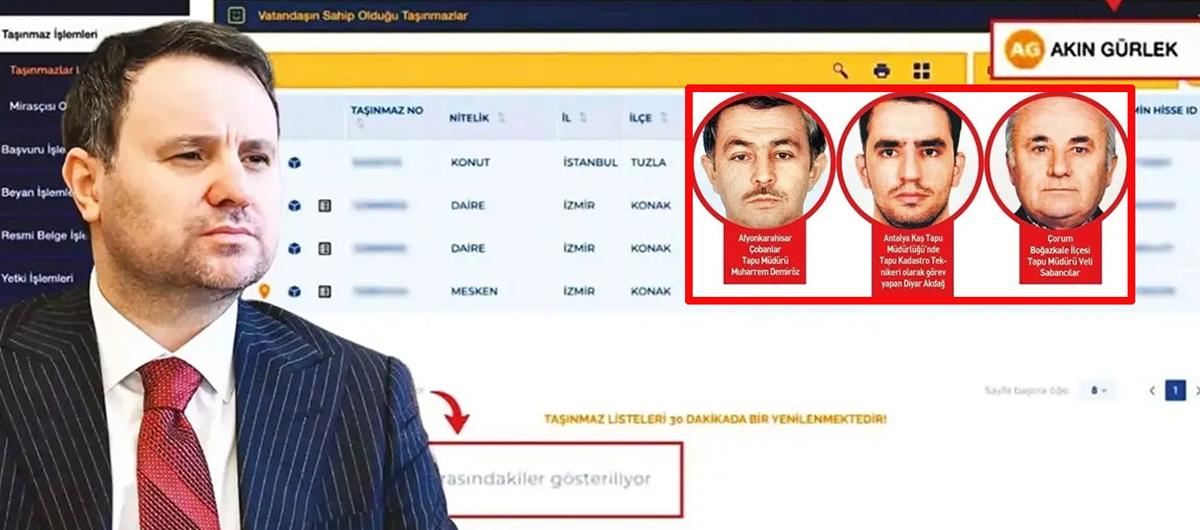Sort the İLÇE column
Image resolution: width=1200 pixels, height=530 pixels.
[665, 118]
